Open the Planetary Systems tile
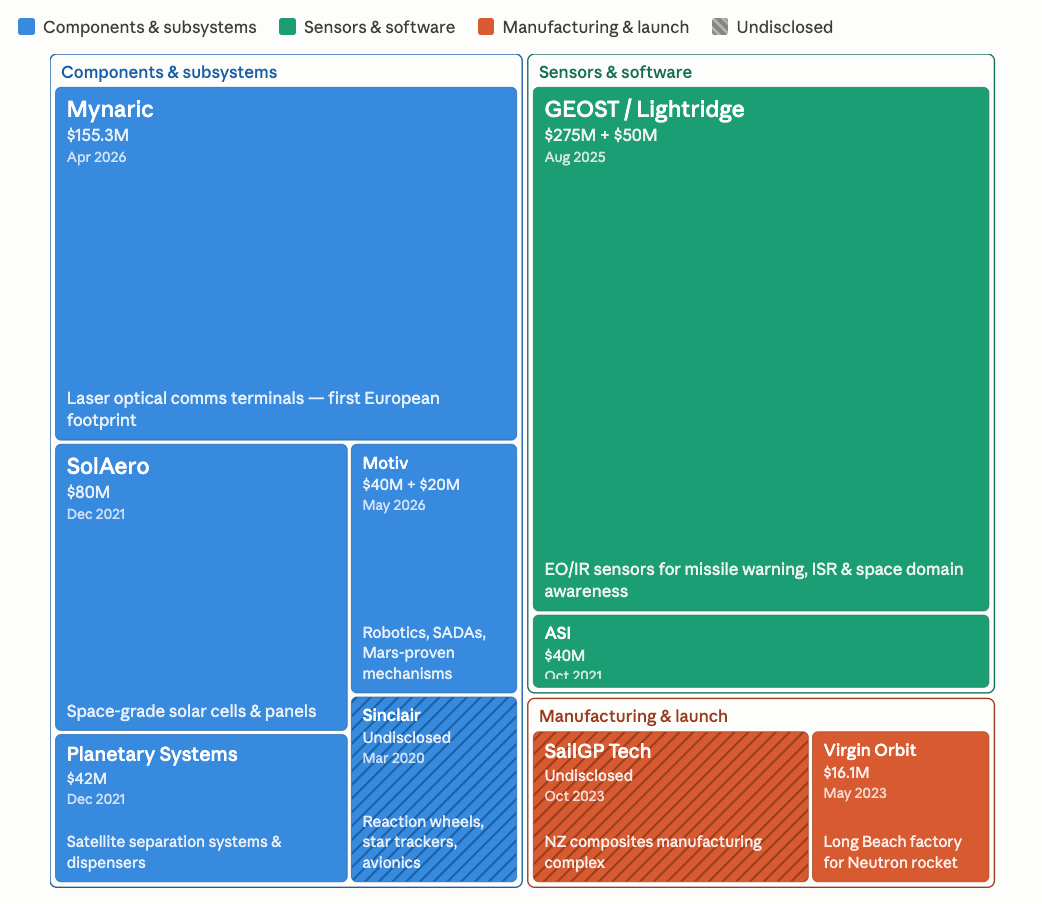 (x=201, y=808)
